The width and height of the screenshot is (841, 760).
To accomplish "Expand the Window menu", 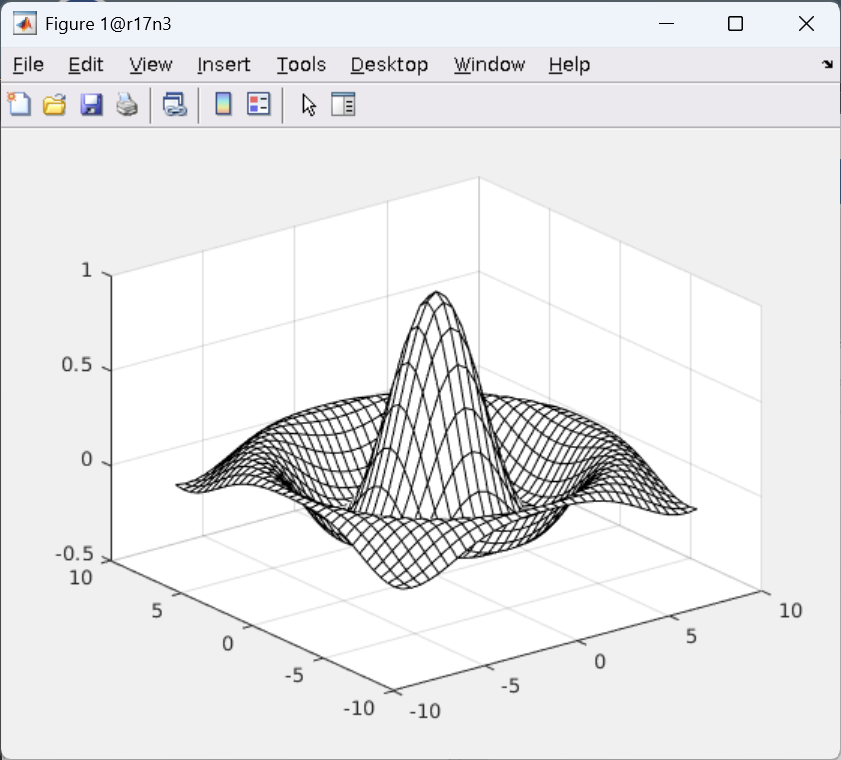I will 489,65.
